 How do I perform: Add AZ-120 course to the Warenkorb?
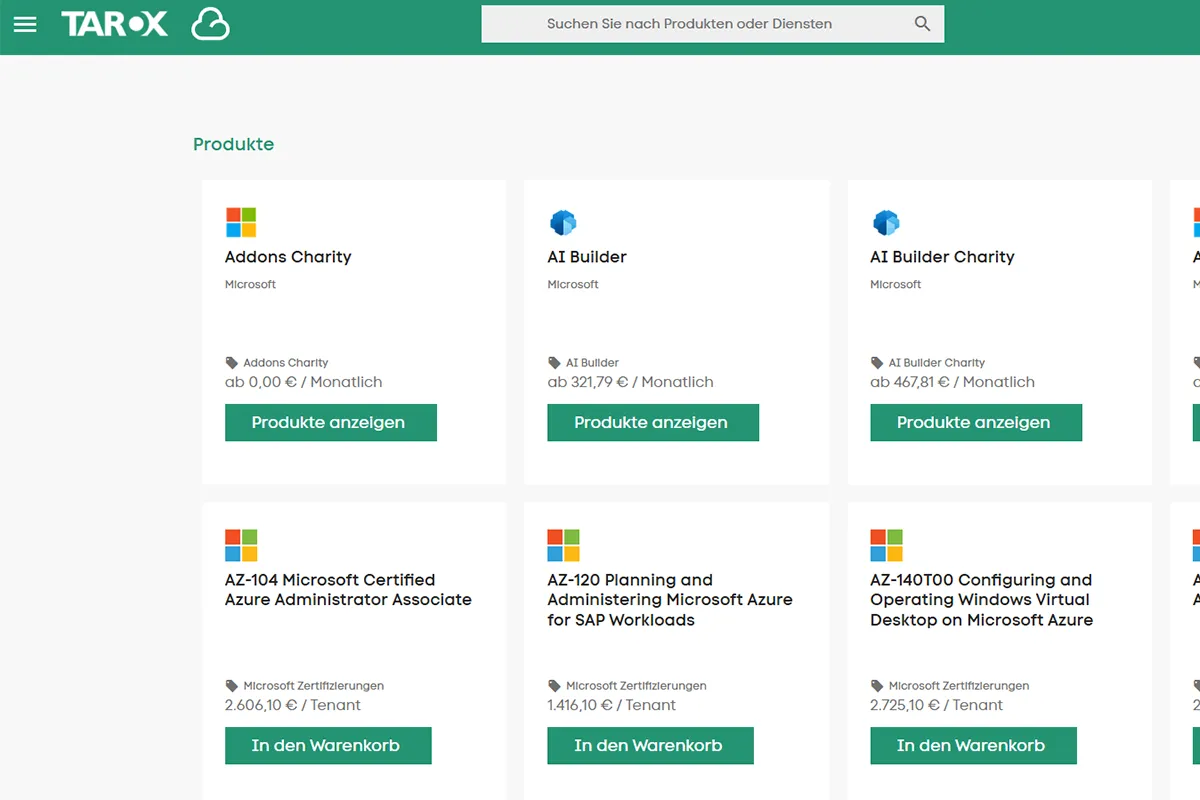tap(650, 745)
